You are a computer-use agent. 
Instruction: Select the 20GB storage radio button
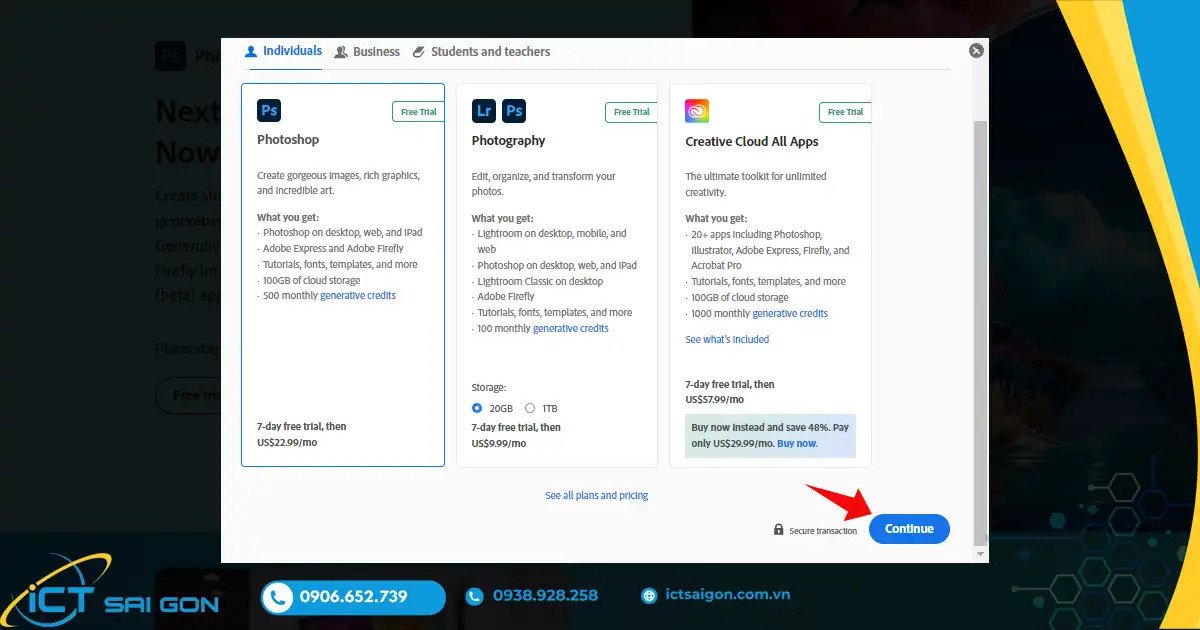click(x=477, y=408)
